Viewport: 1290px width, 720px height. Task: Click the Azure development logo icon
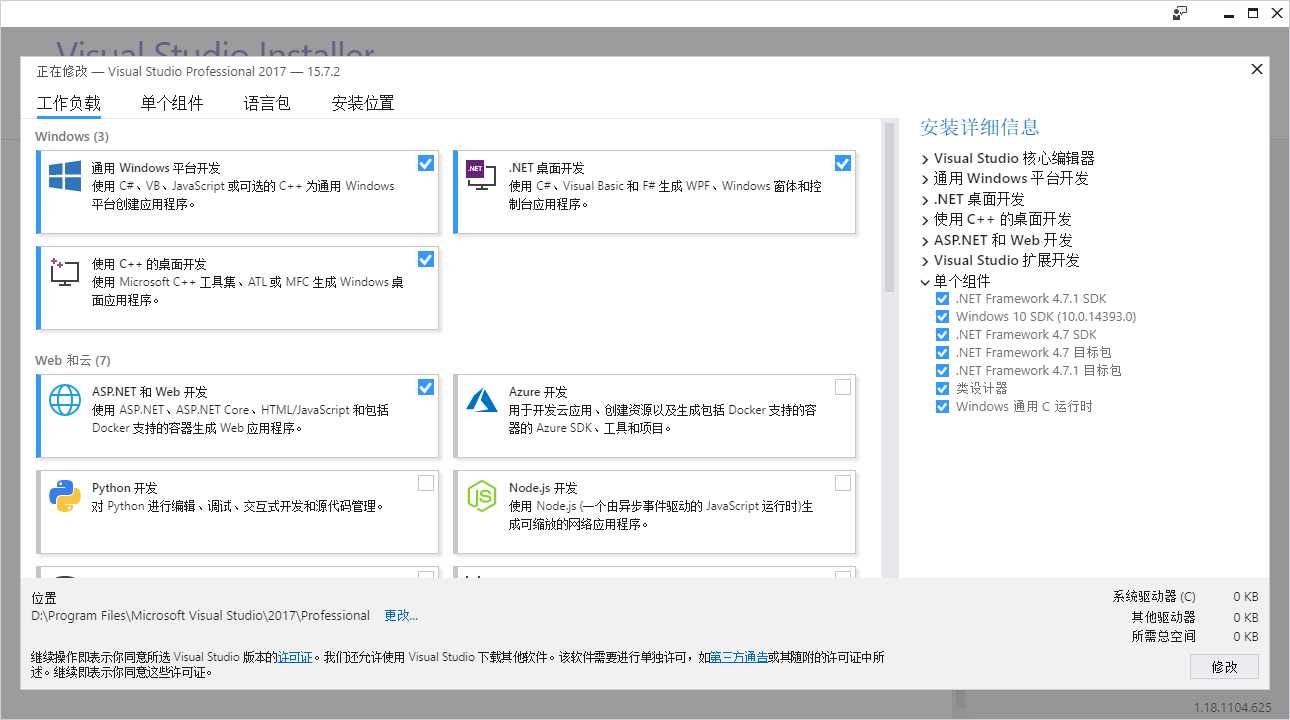482,400
